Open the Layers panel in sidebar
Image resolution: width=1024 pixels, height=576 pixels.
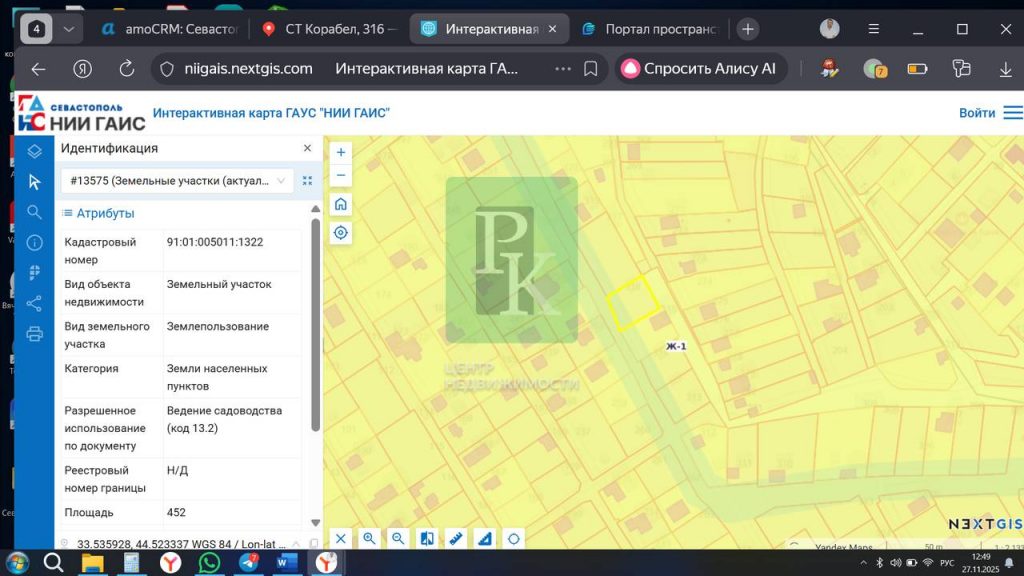click(34, 151)
